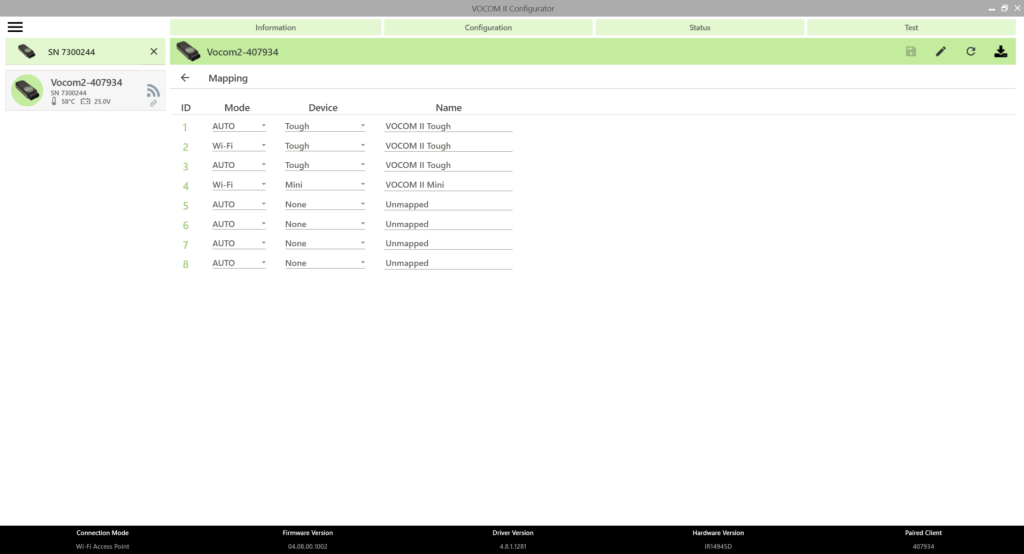Click the adapter icon in green header
The image size is (1024, 554).
tap(188, 51)
